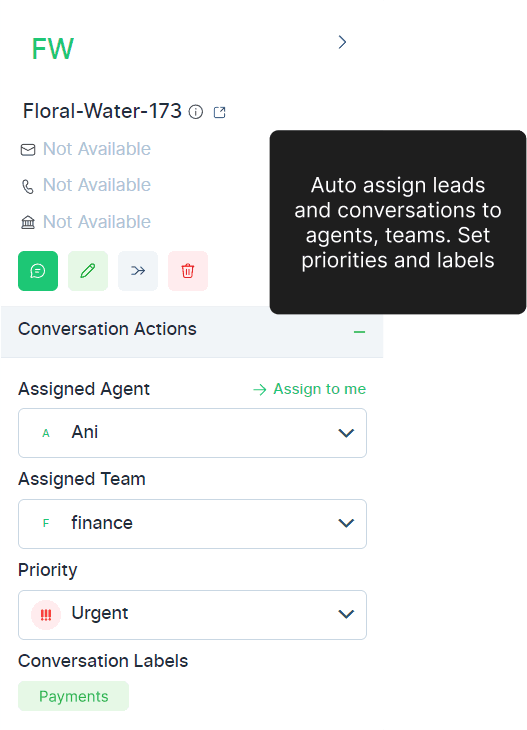Click the Payments conversation label
Viewport: 527px width, 730px height.
point(74,696)
